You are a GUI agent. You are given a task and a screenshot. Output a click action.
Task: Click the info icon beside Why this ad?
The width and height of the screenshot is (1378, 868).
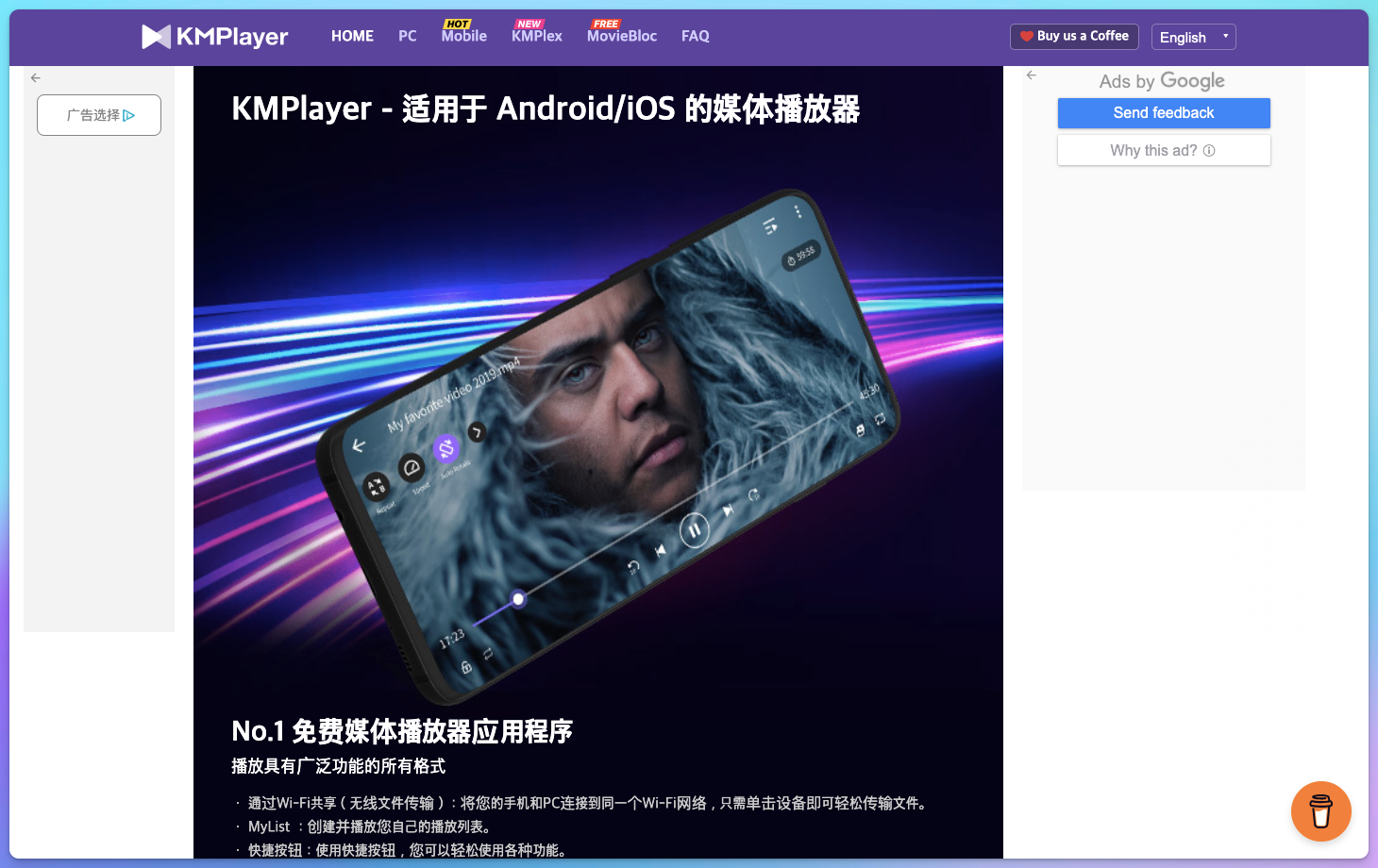click(x=1209, y=150)
